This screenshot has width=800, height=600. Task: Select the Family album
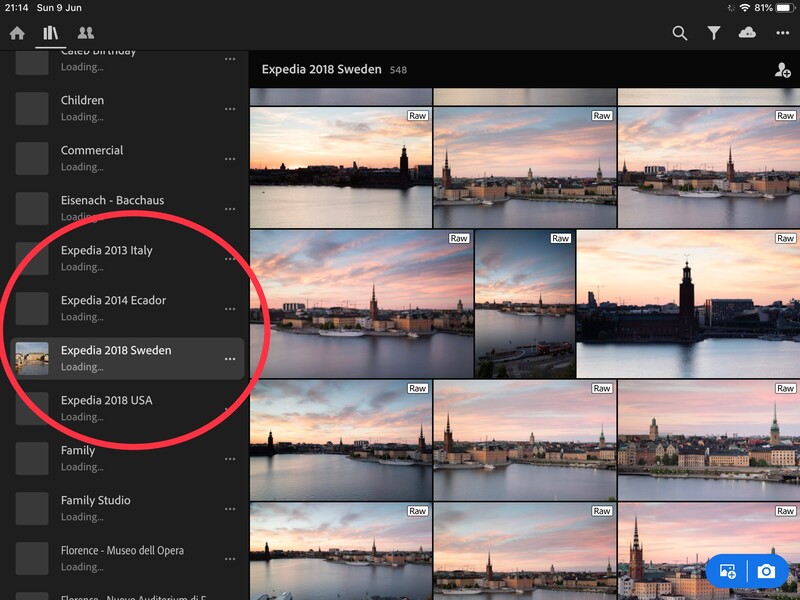click(x=127, y=458)
